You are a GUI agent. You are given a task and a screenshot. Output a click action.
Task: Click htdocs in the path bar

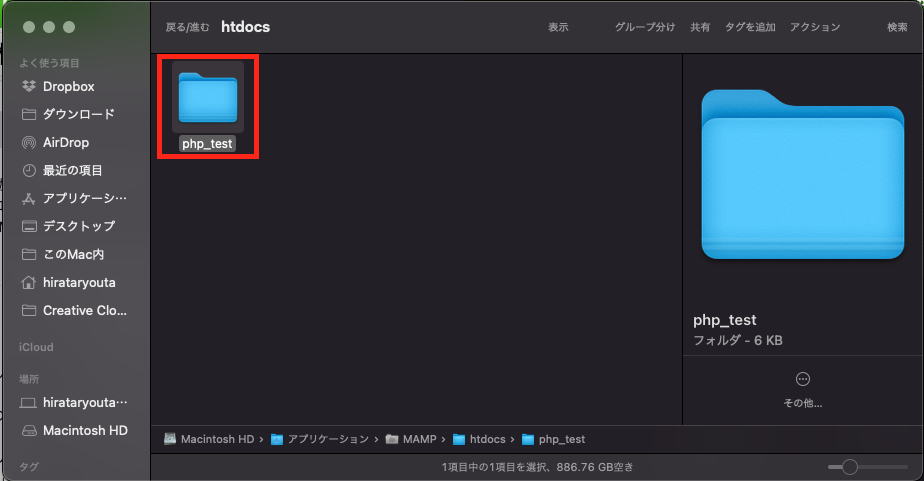[479, 439]
